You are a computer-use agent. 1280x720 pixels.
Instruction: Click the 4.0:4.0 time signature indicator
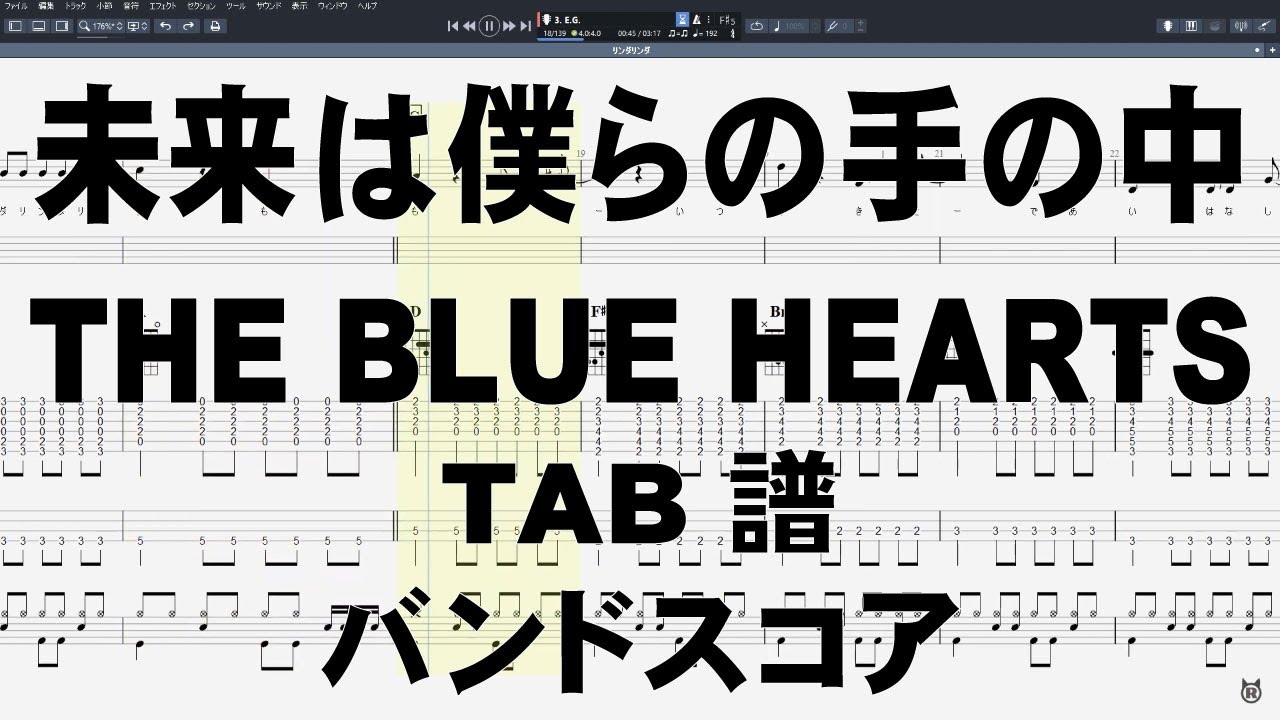pos(586,34)
